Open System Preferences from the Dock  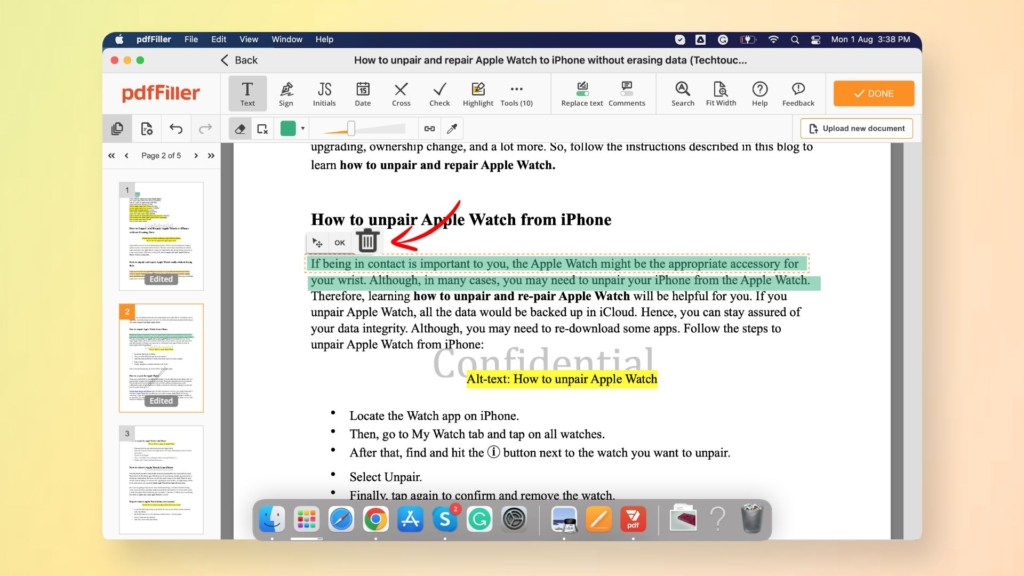pos(514,519)
